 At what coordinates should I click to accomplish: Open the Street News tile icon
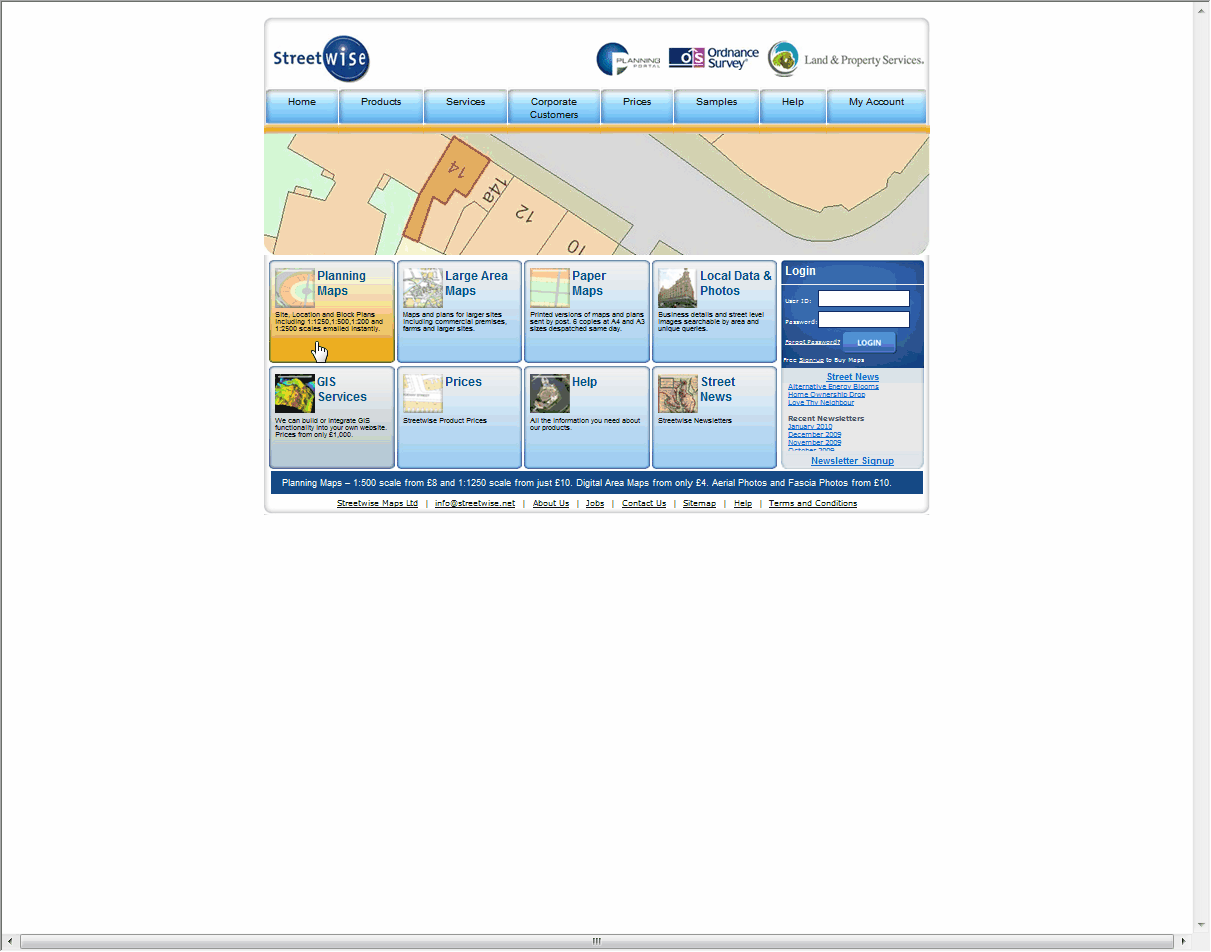tap(677, 394)
